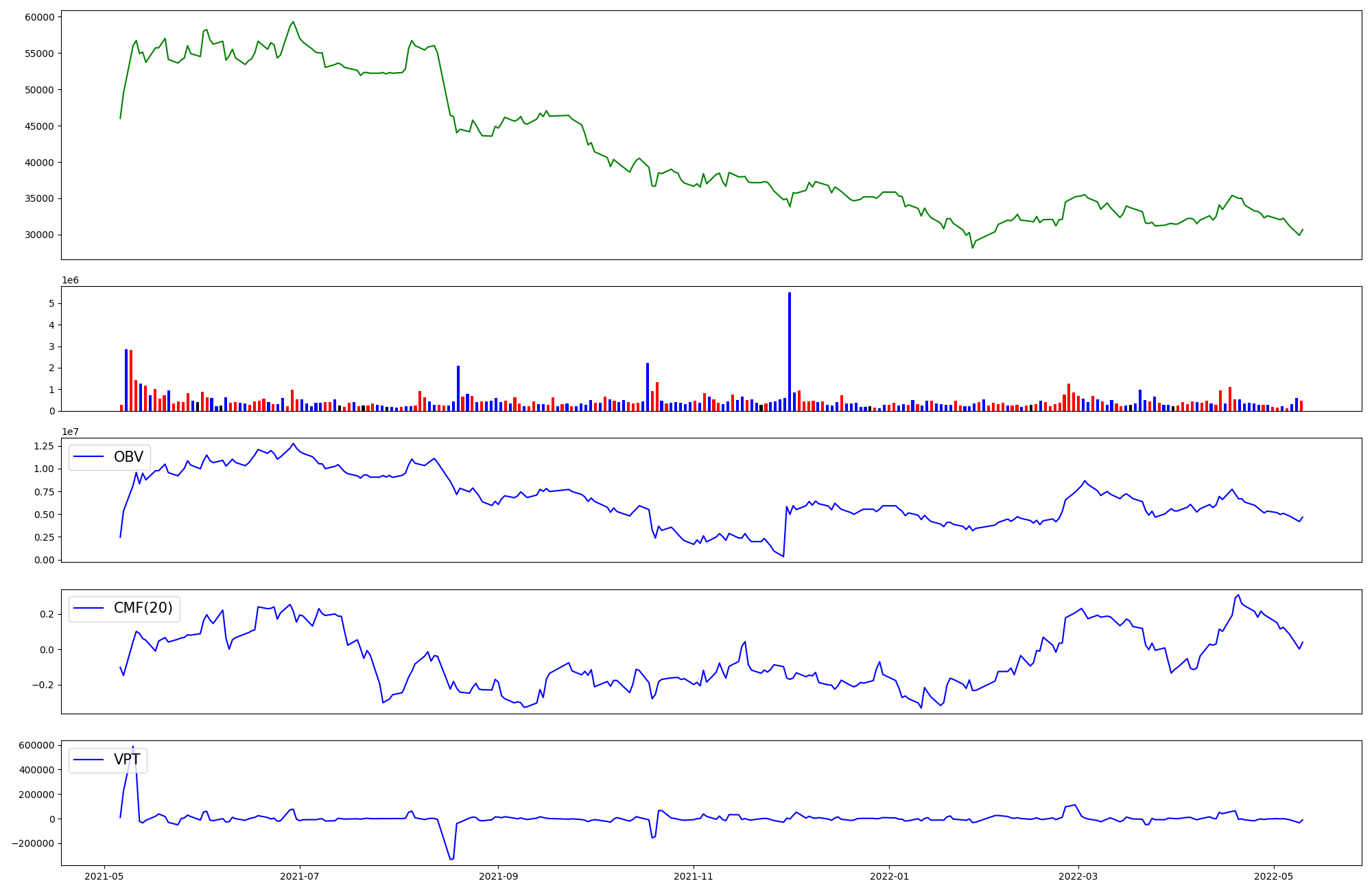The image size is (1372, 892).
Task: Click the 2021-11 x-axis date label
Action: pyautogui.click(x=694, y=876)
